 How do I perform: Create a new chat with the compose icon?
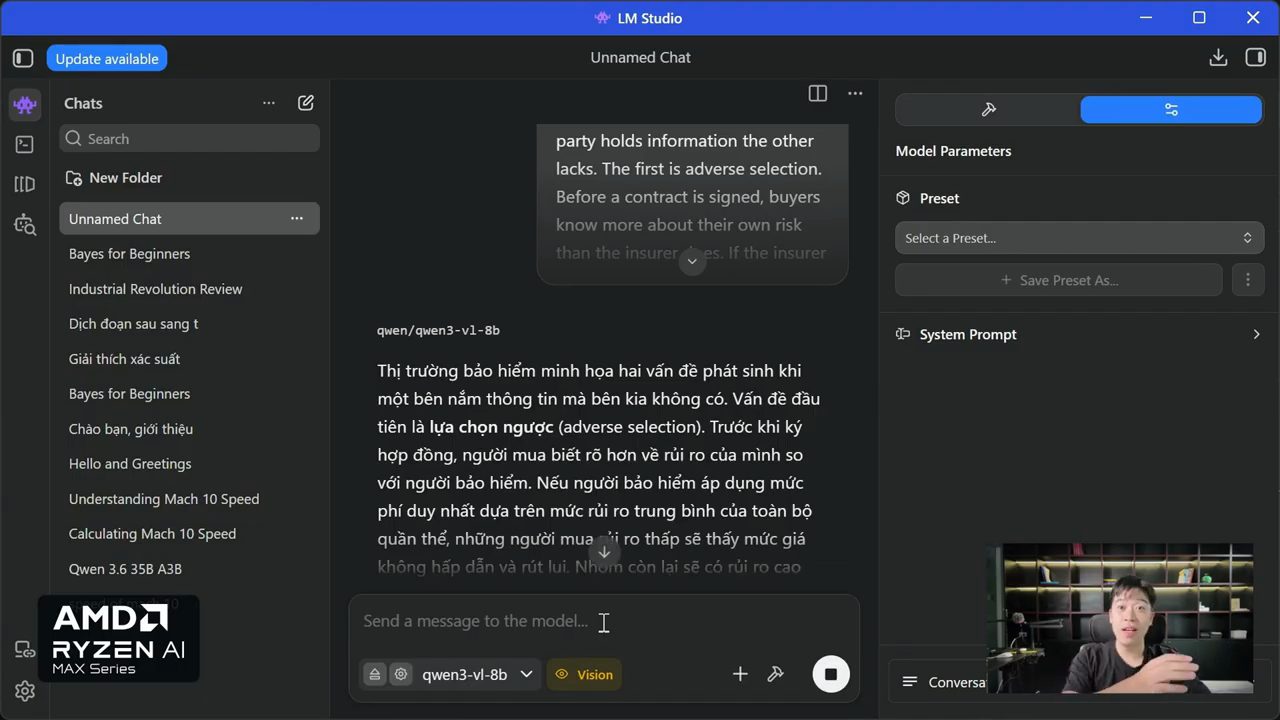pyautogui.click(x=306, y=103)
